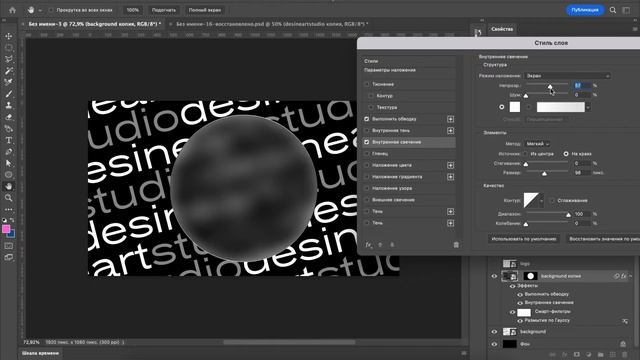Select Параметры наложения in Layer Style list

pos(390,70)
